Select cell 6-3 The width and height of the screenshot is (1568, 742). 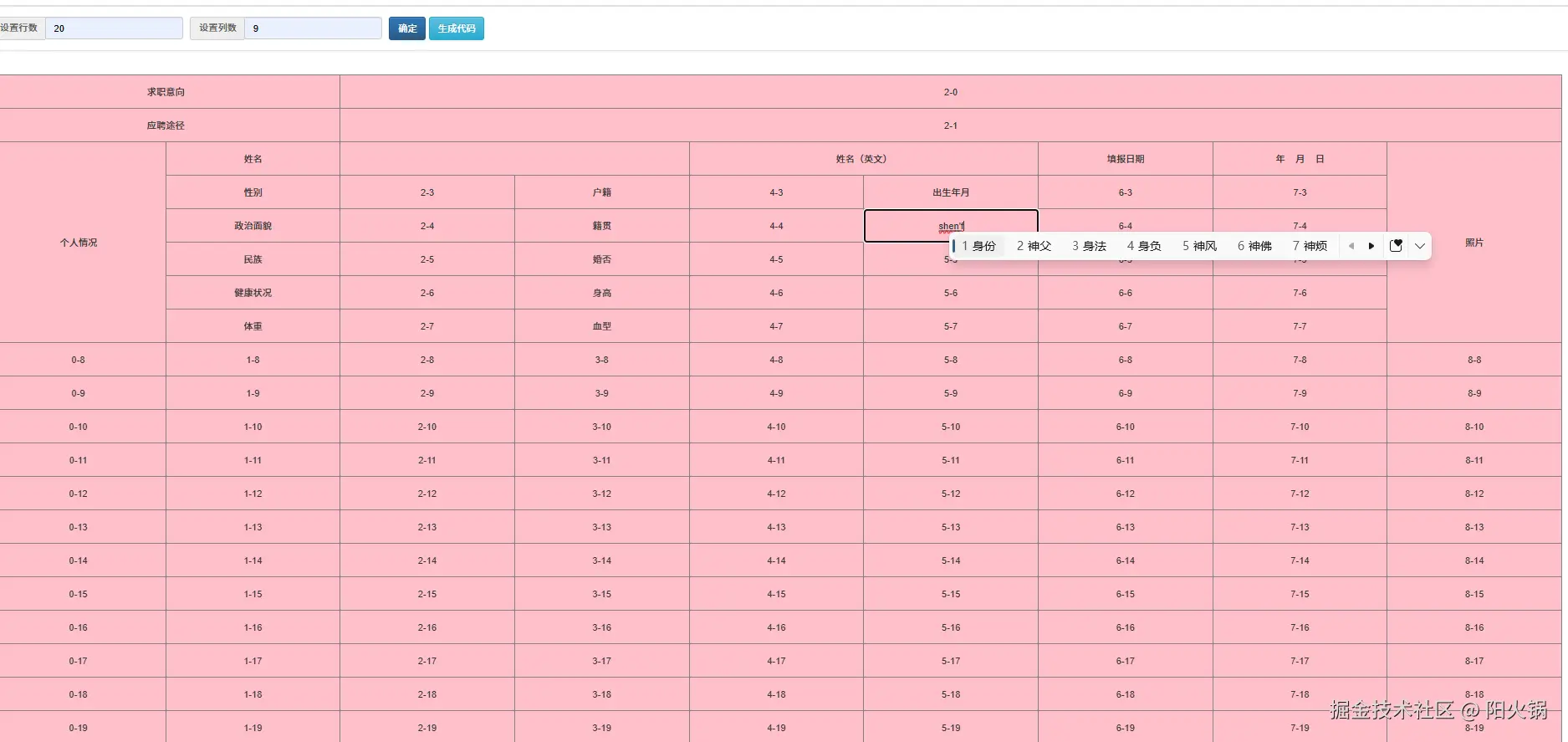[x=1126, y=192]
